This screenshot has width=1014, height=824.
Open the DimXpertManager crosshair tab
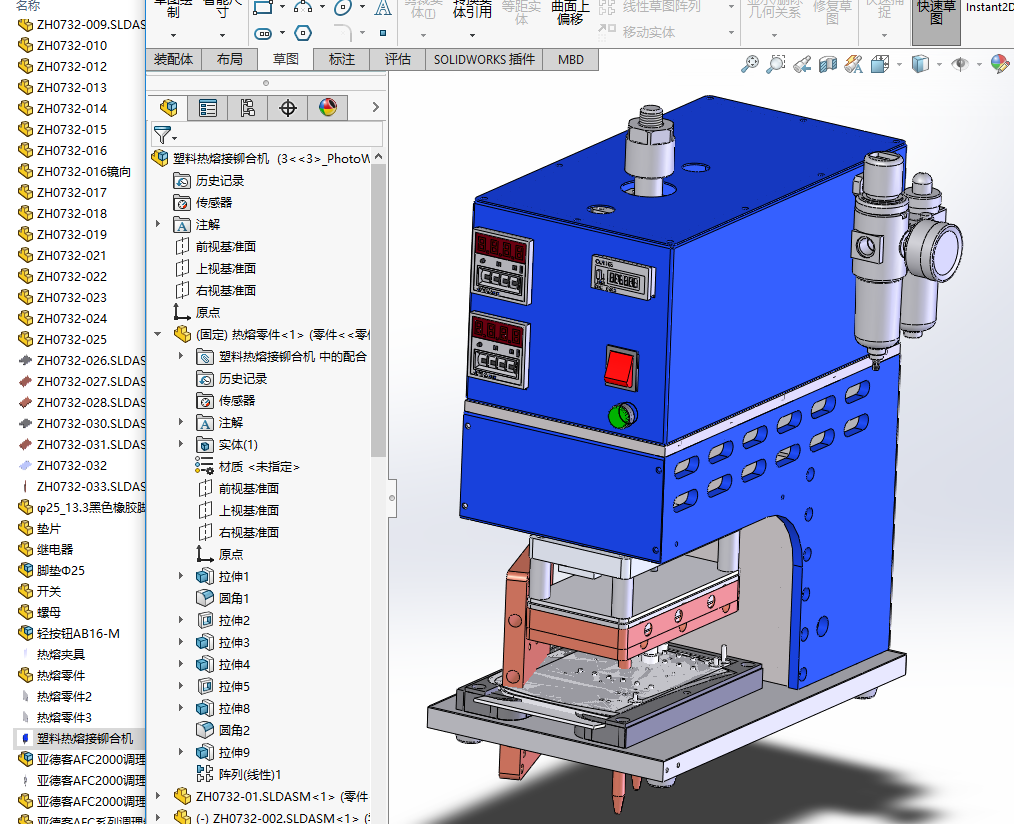[288, 108]
